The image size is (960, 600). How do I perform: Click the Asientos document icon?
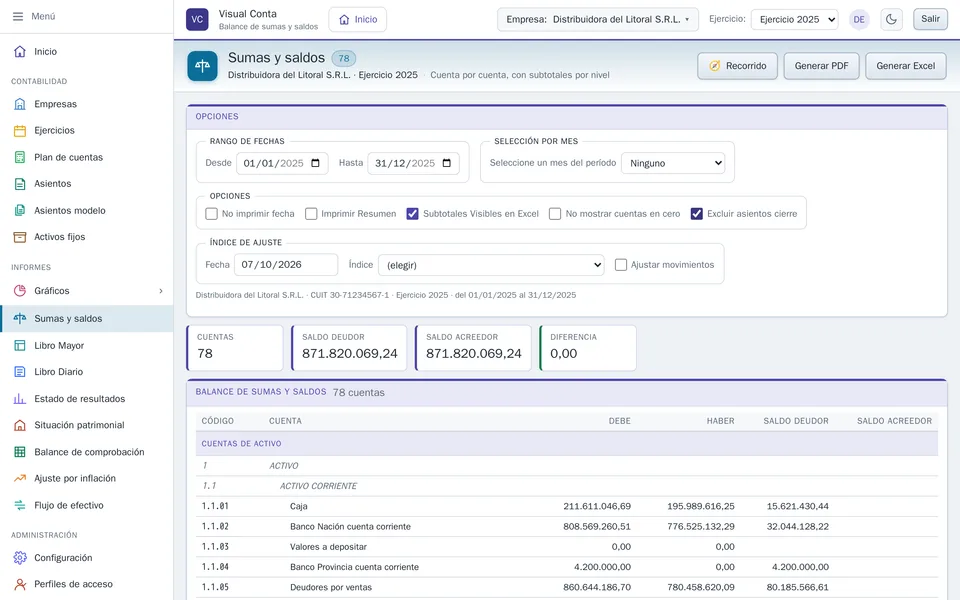[20, 184]
